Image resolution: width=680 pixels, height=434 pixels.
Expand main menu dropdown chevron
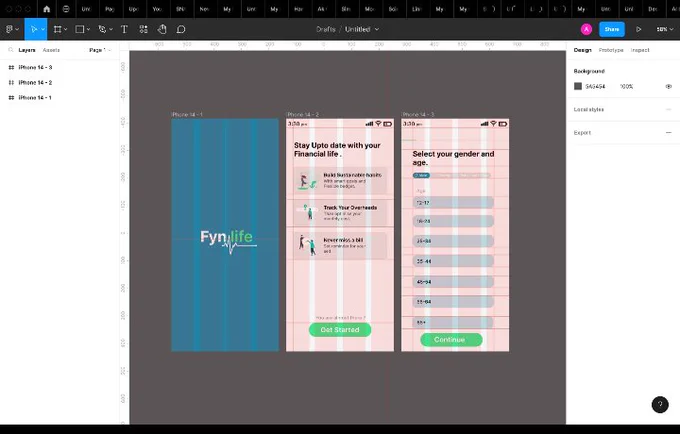(x=17, y=29)
